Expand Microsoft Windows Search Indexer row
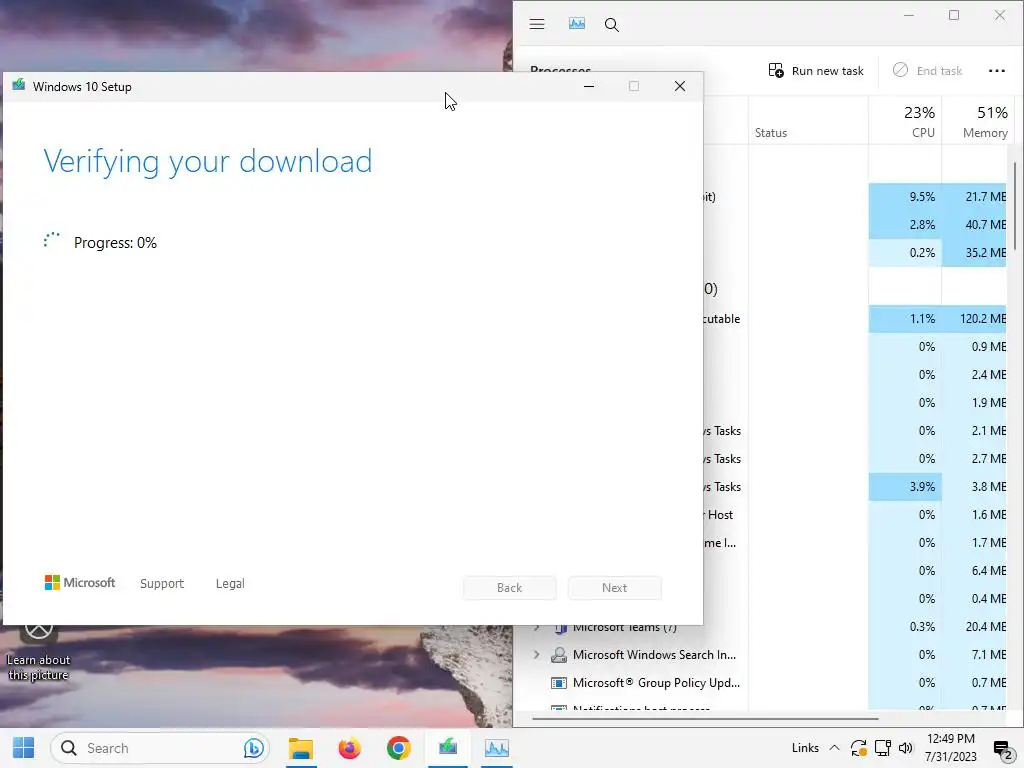Screen dimensions: 1024x768 [537, 654]
